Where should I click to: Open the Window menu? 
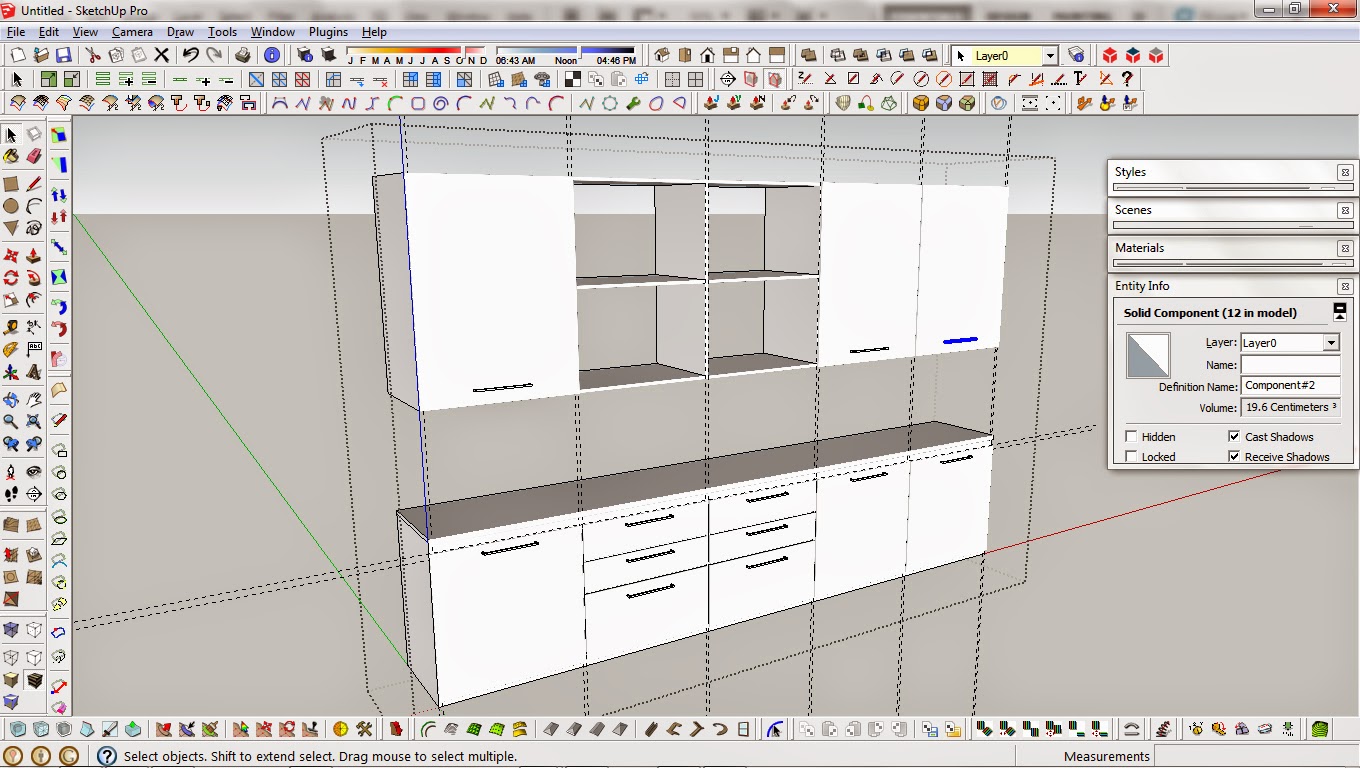272,32
